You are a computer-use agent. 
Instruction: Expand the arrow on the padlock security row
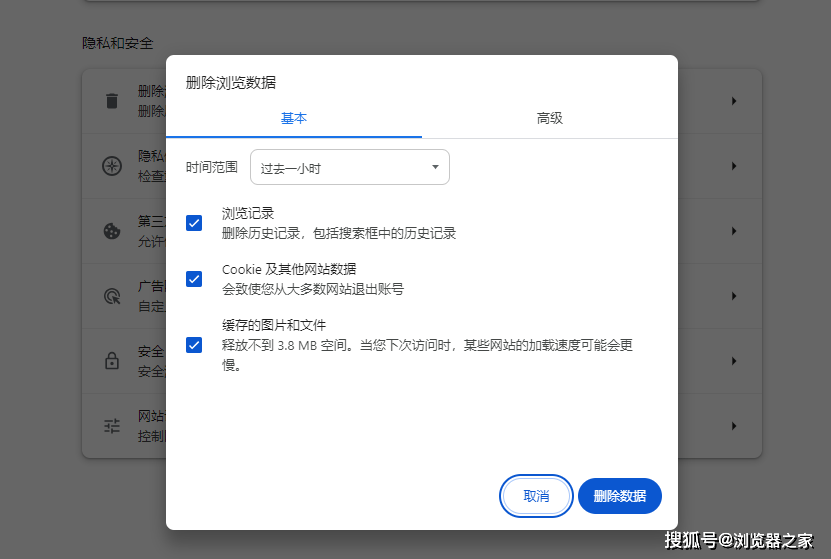click(x=734, y=361)
